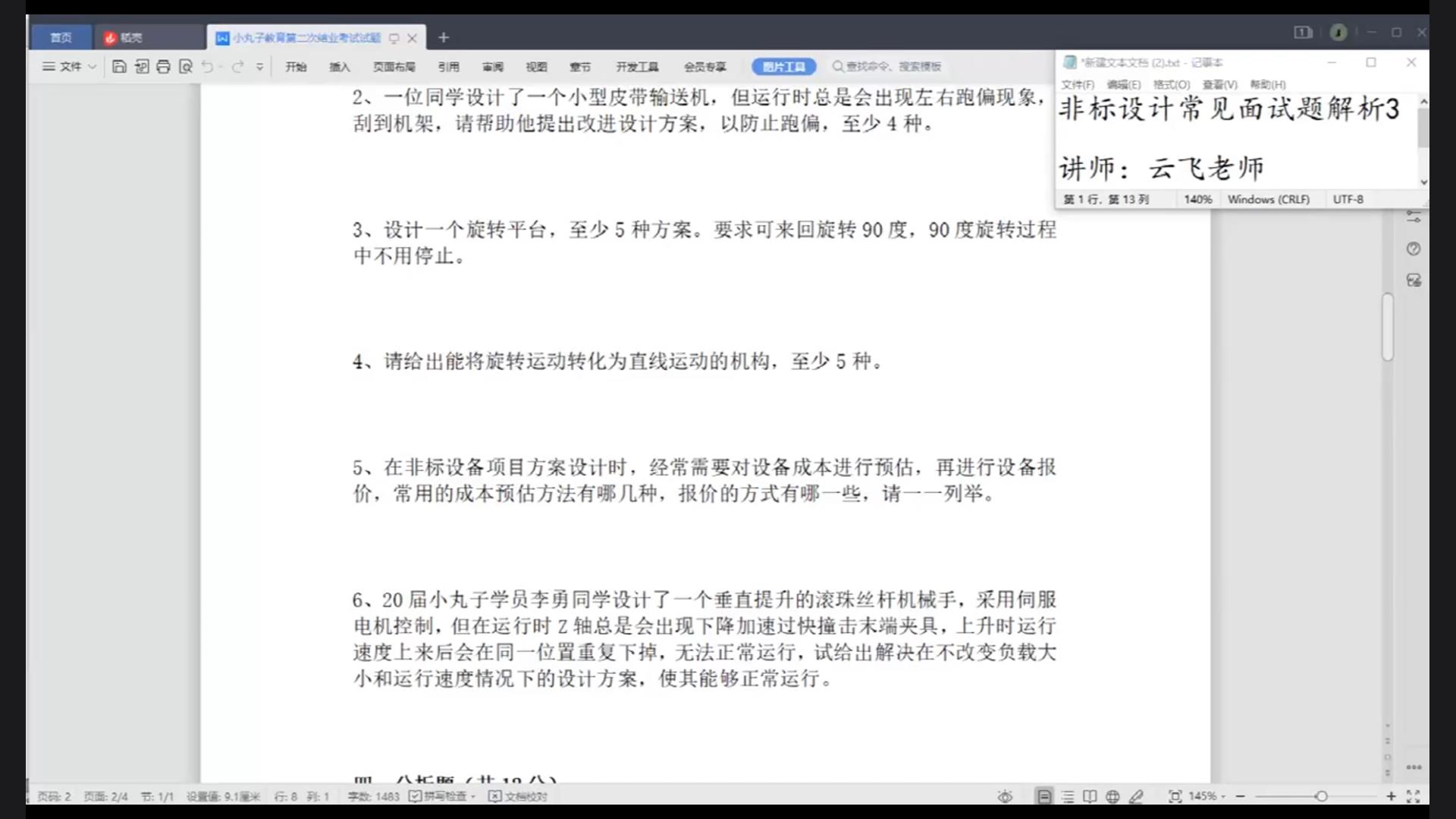Click the WPS document vertical scrollbar thumb
This screenshot has height=819, width=1456.
tap(1388, 327)
